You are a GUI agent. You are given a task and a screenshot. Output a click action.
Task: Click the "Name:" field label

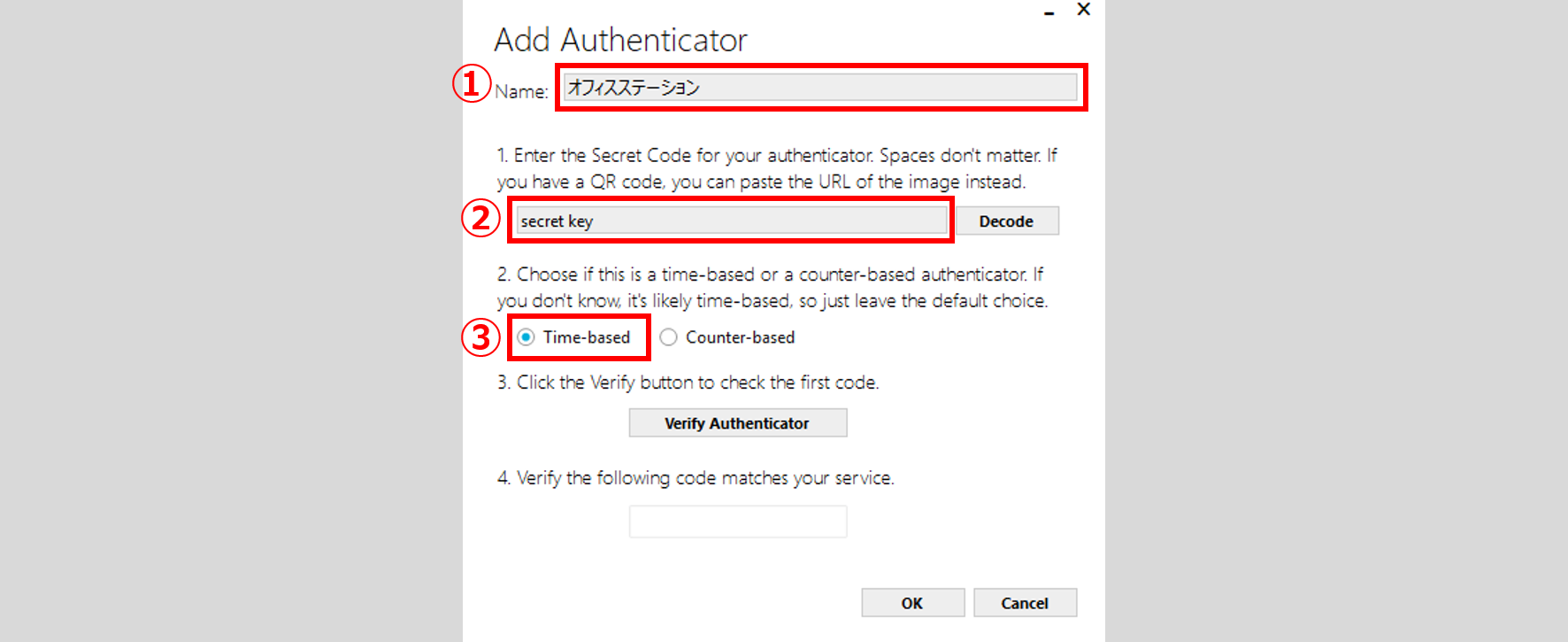tap(521, 91)
